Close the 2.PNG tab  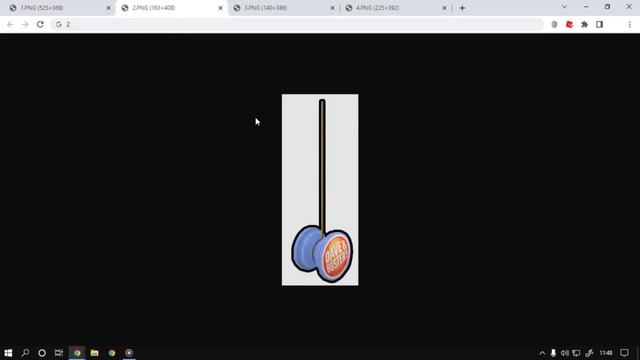pyautogui.click(x=220, y=8)
